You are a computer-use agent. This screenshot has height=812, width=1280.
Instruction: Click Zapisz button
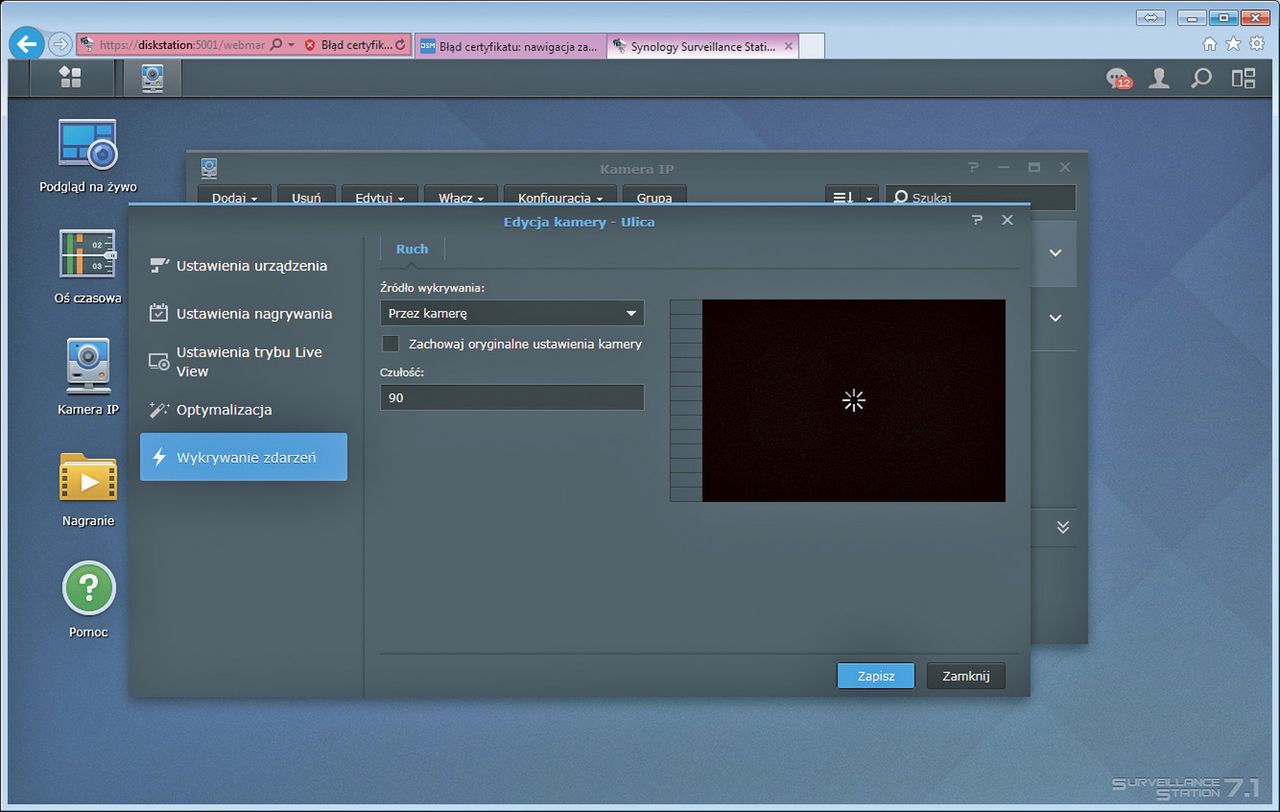[876, 676]
